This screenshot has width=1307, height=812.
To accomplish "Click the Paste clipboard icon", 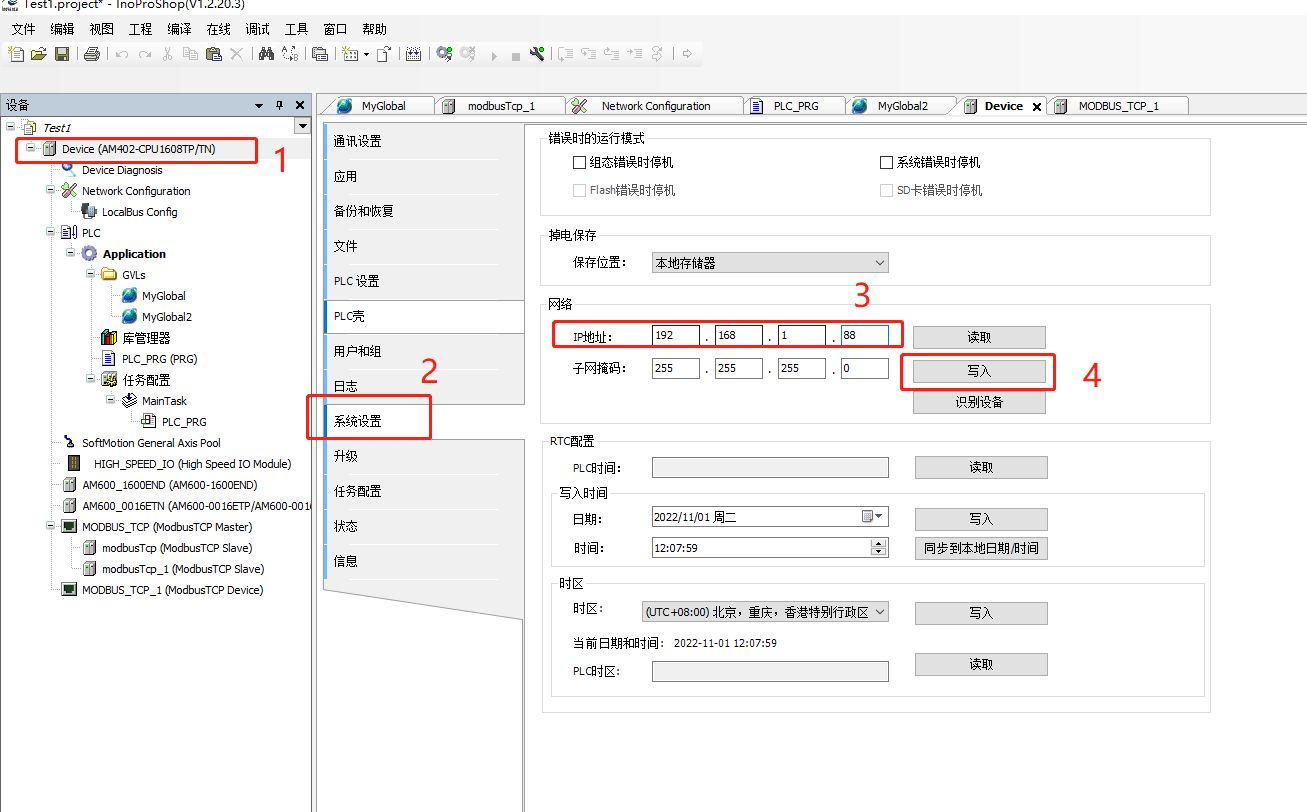I will pos(213,54).
